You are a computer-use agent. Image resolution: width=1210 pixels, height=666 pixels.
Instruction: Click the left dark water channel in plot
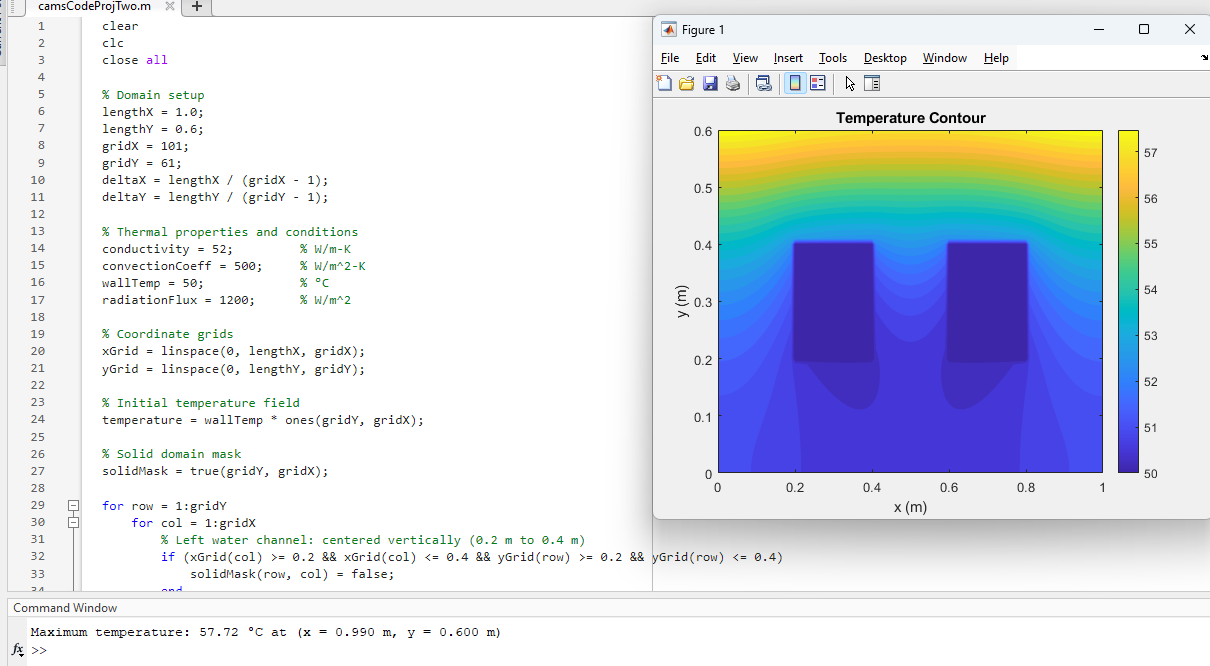(833, 301)
